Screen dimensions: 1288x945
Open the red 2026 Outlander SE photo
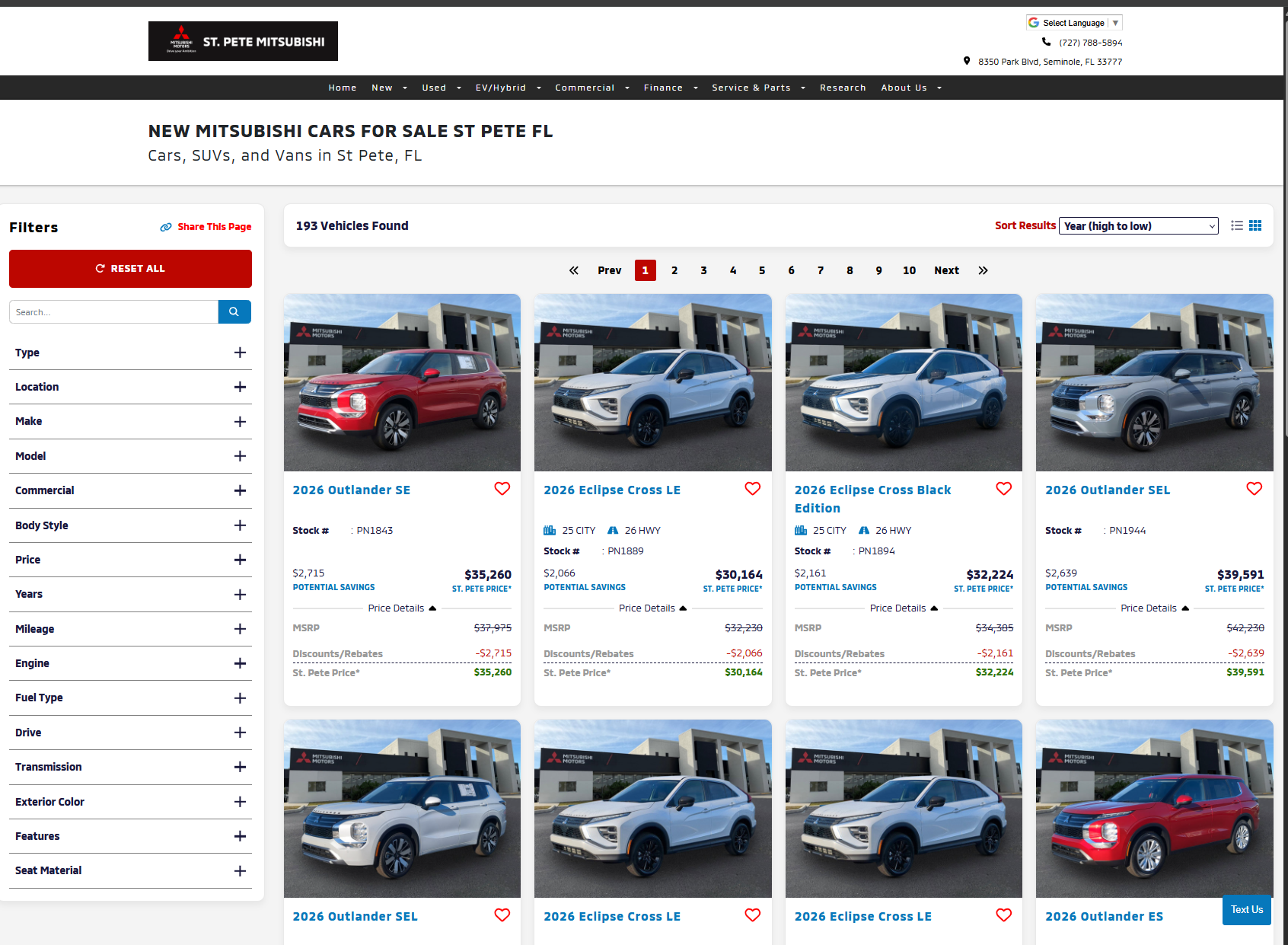[402, 382]
